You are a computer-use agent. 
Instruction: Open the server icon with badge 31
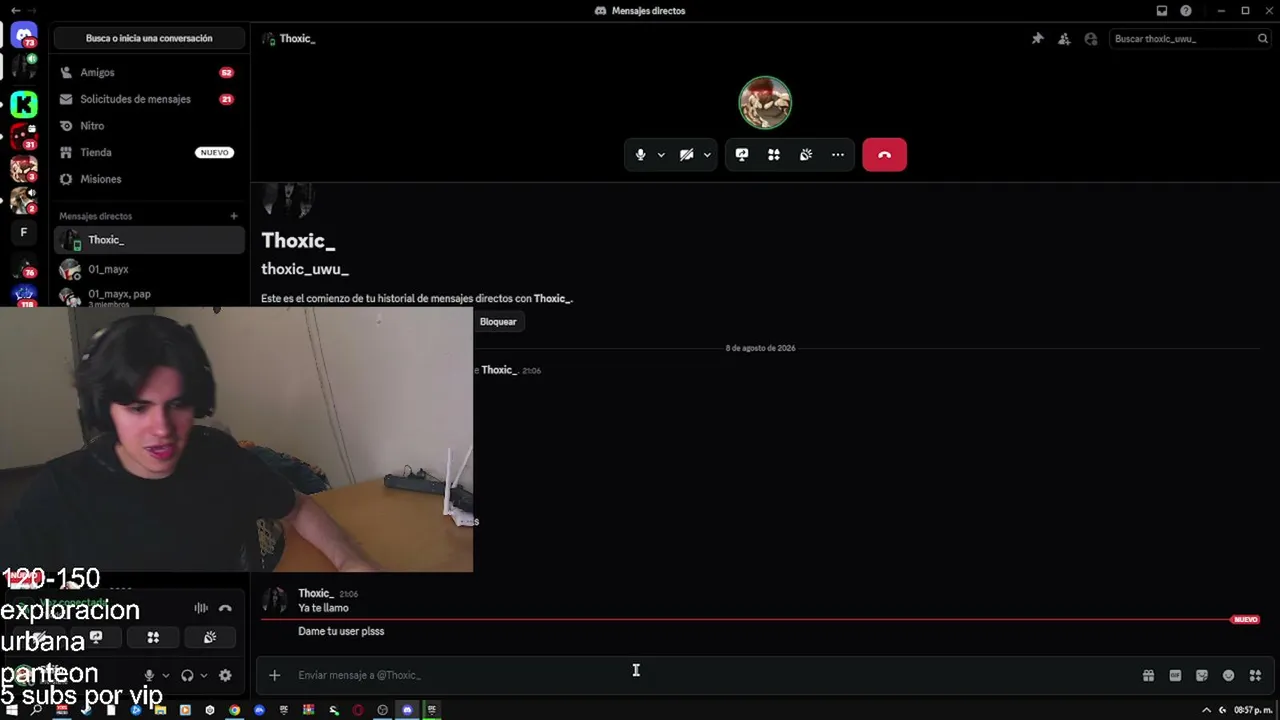pos(24,136)
